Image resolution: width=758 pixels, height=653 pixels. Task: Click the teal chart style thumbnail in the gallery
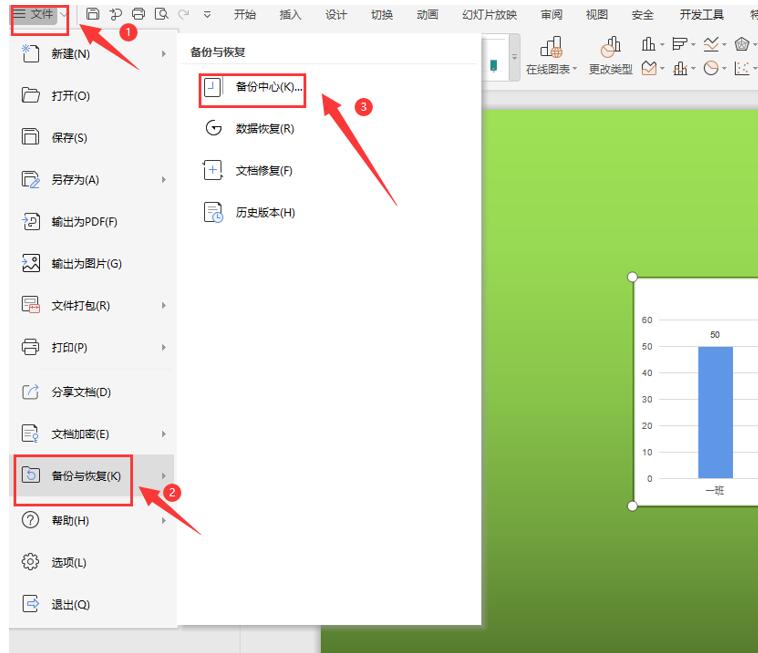click(494, 65)
